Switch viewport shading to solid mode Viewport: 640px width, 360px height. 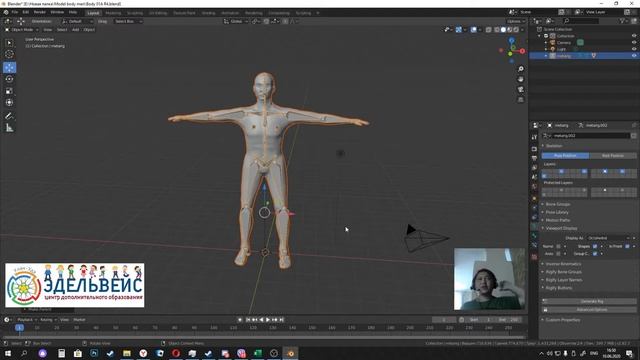pos(503,29)
